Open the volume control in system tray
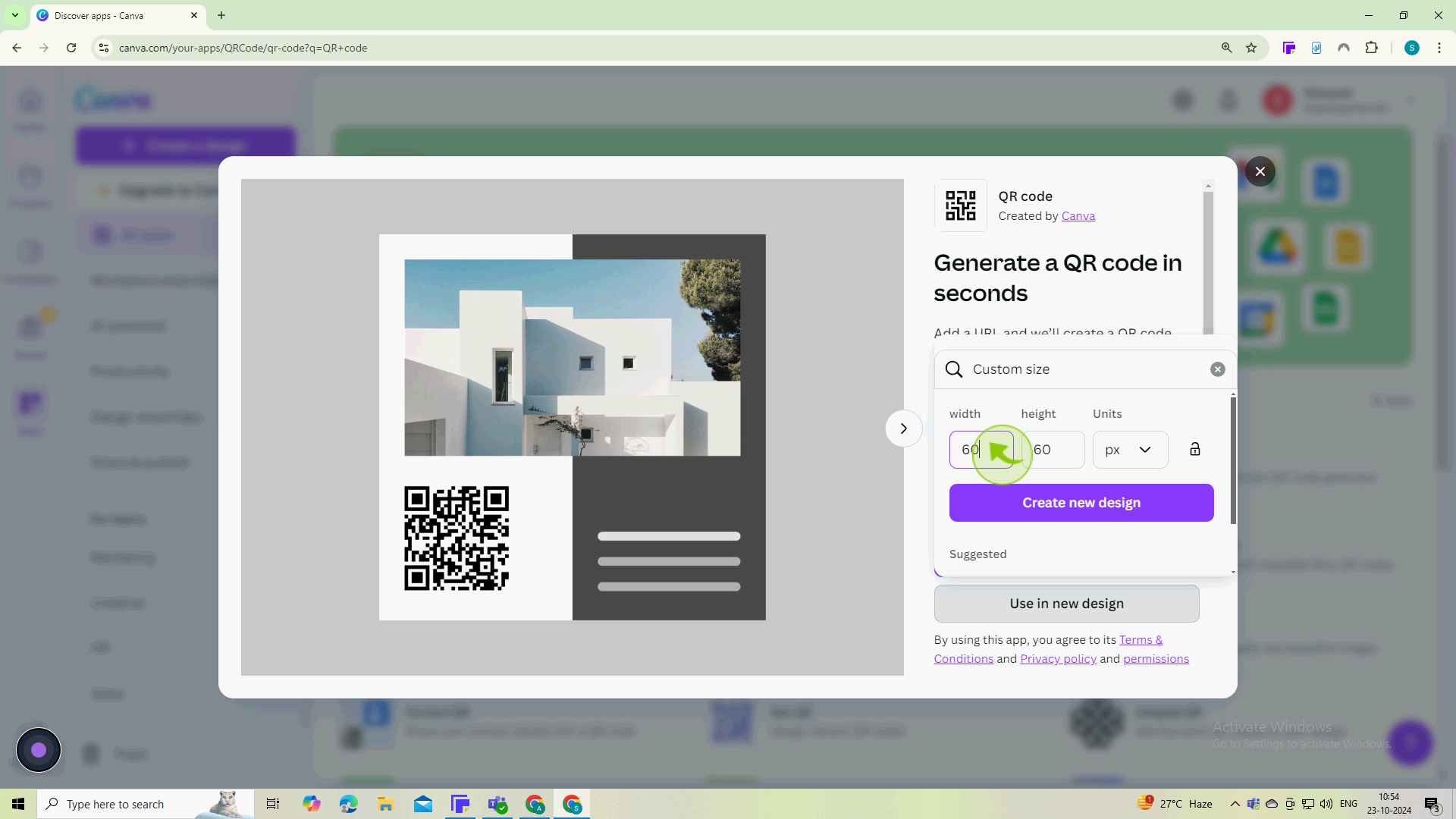 pos(1326,804)
